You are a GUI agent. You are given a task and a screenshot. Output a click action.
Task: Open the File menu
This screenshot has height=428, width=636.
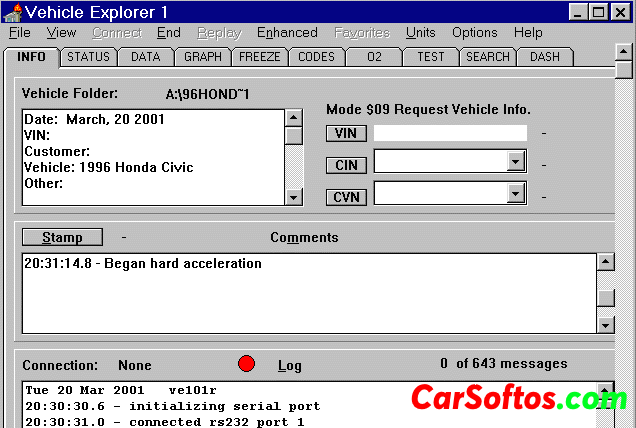[20, 33]
